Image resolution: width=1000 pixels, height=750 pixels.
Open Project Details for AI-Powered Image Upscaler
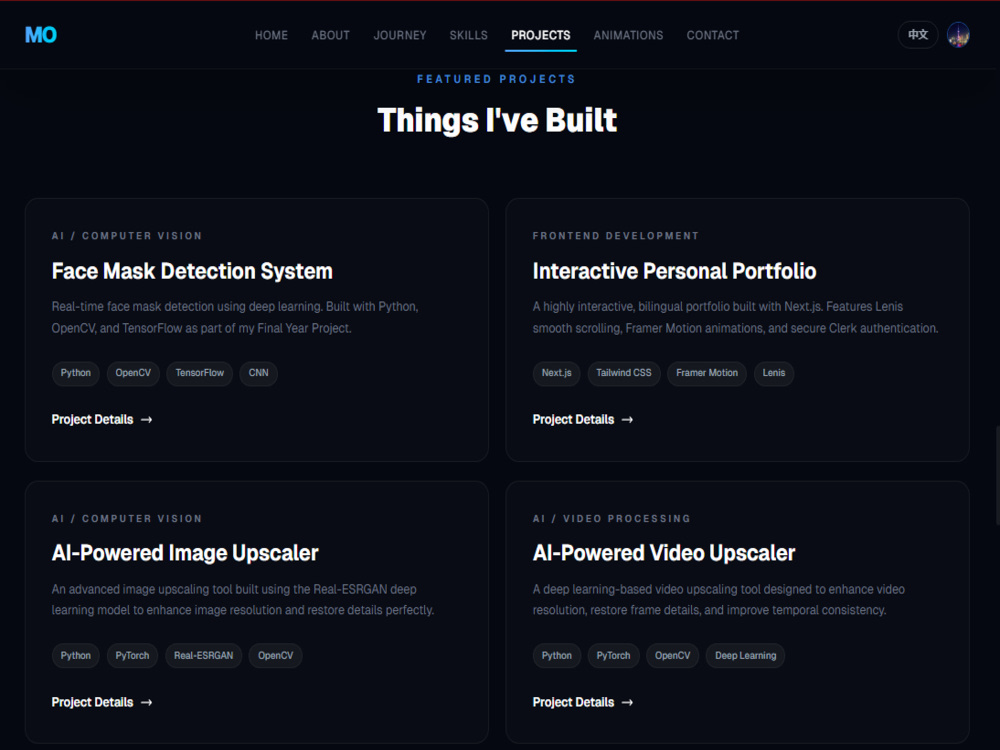(x=102, y=702)
